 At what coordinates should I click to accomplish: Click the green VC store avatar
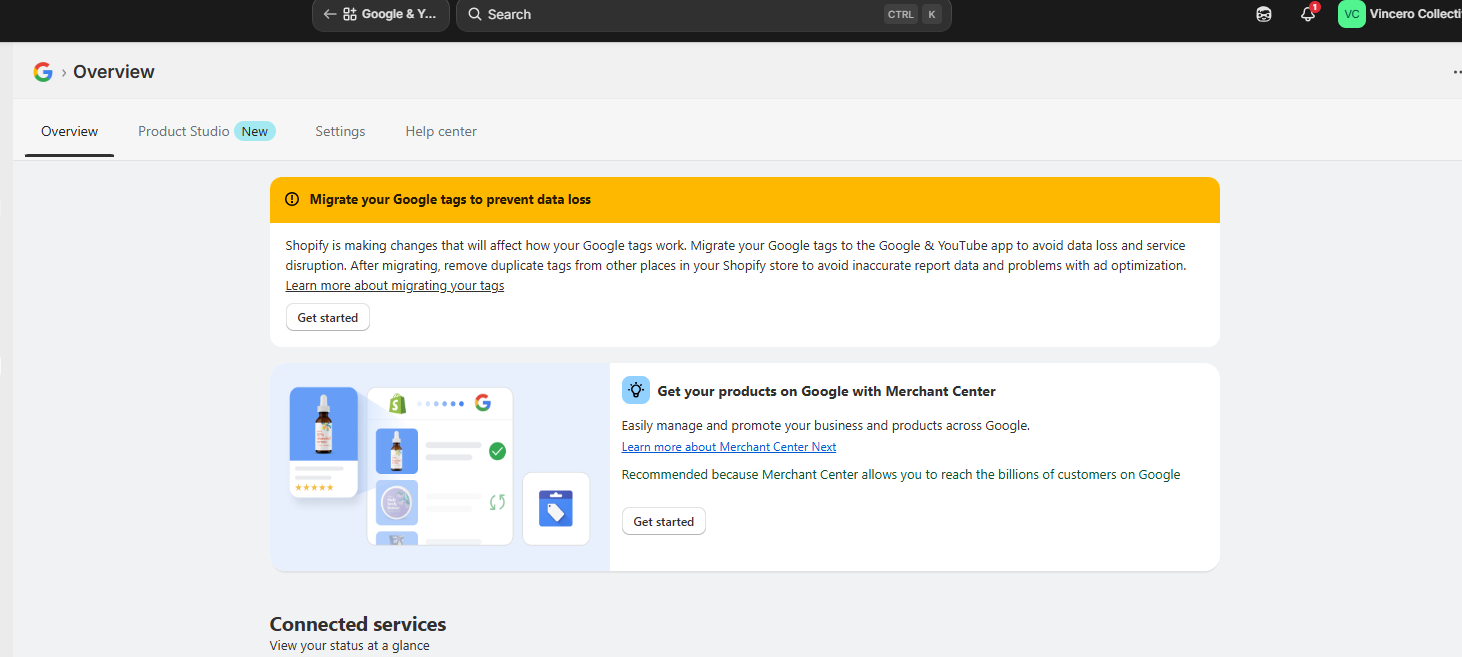1352,15
